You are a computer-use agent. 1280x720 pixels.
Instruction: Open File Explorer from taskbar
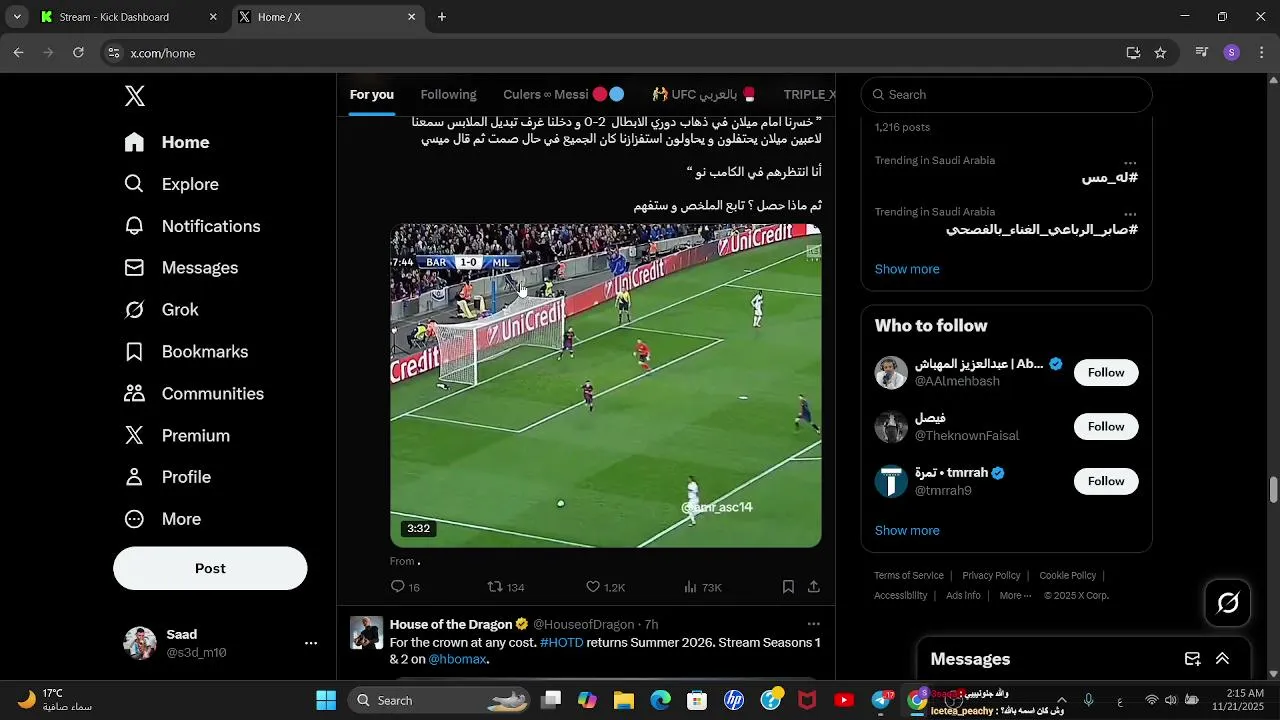[x=624, y=700]
